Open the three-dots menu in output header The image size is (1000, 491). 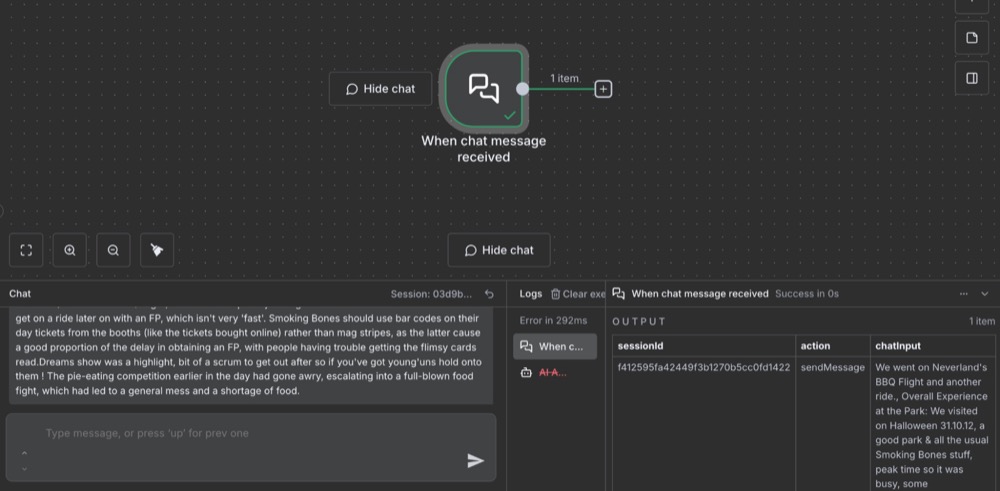coord(965,294)
